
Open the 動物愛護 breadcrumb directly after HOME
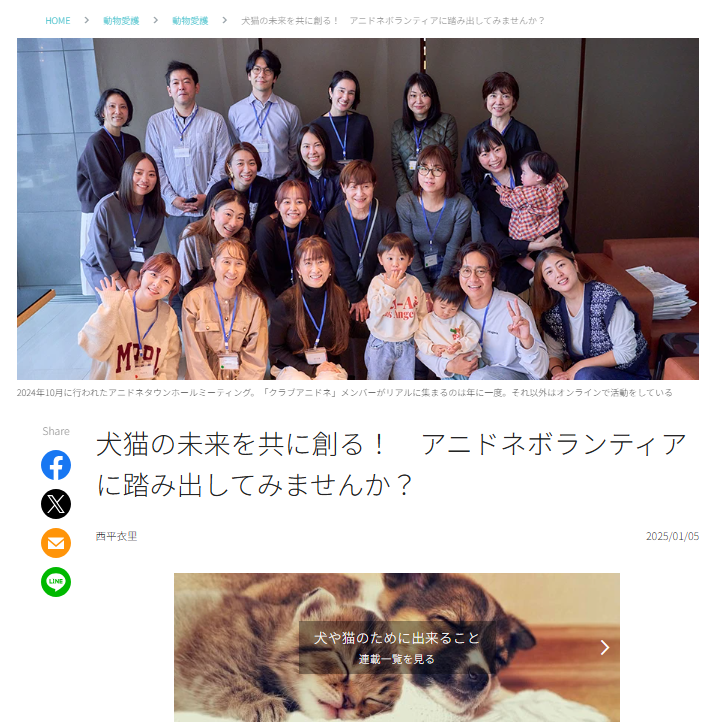tap(121, 20)
